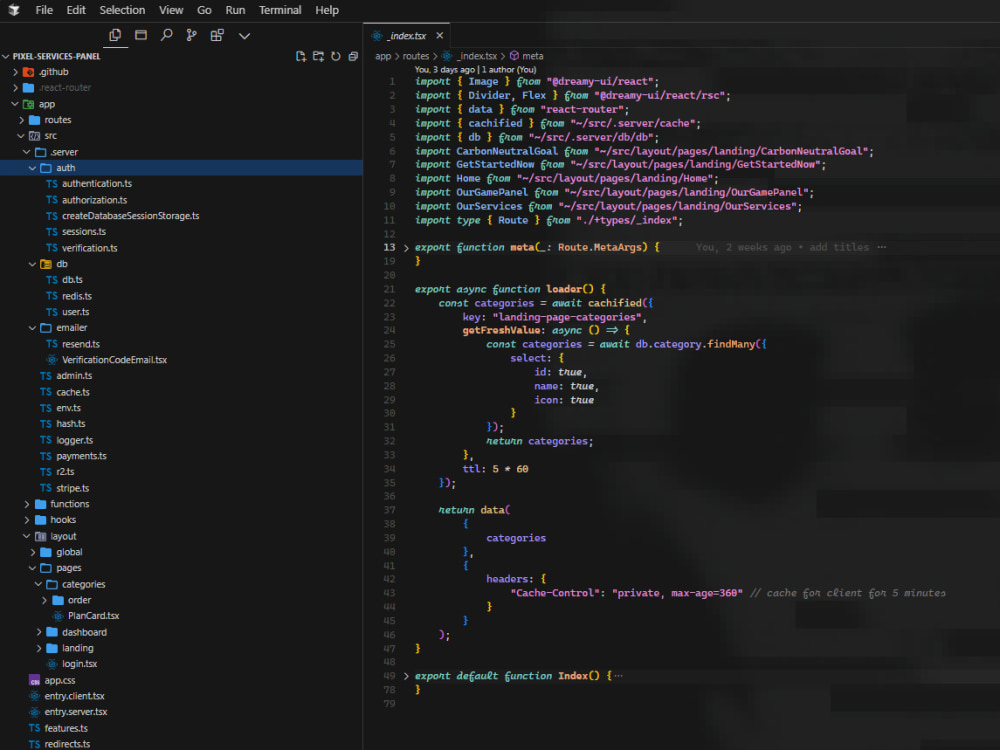Unfold the Index function at line 49
Viewport: 1000px width, 750px height.
tap(406, 676)
